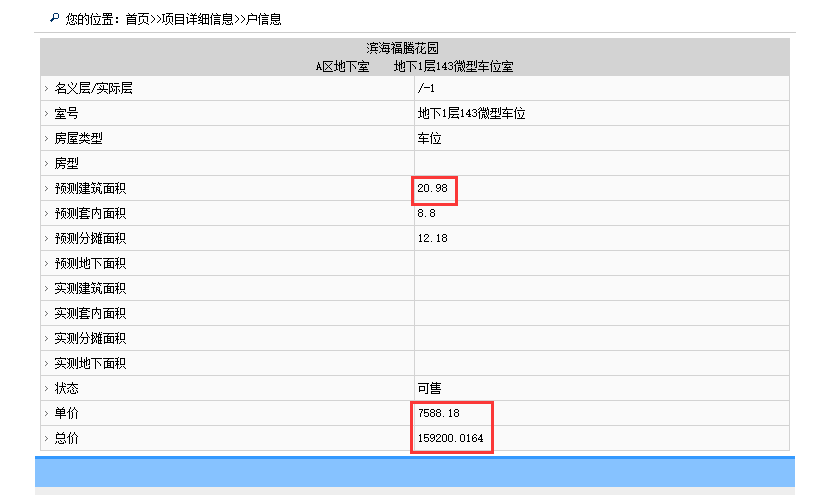Select the 20.98 area value
The height and width of the screenshot is (495, 816).
tap(432, 188)
